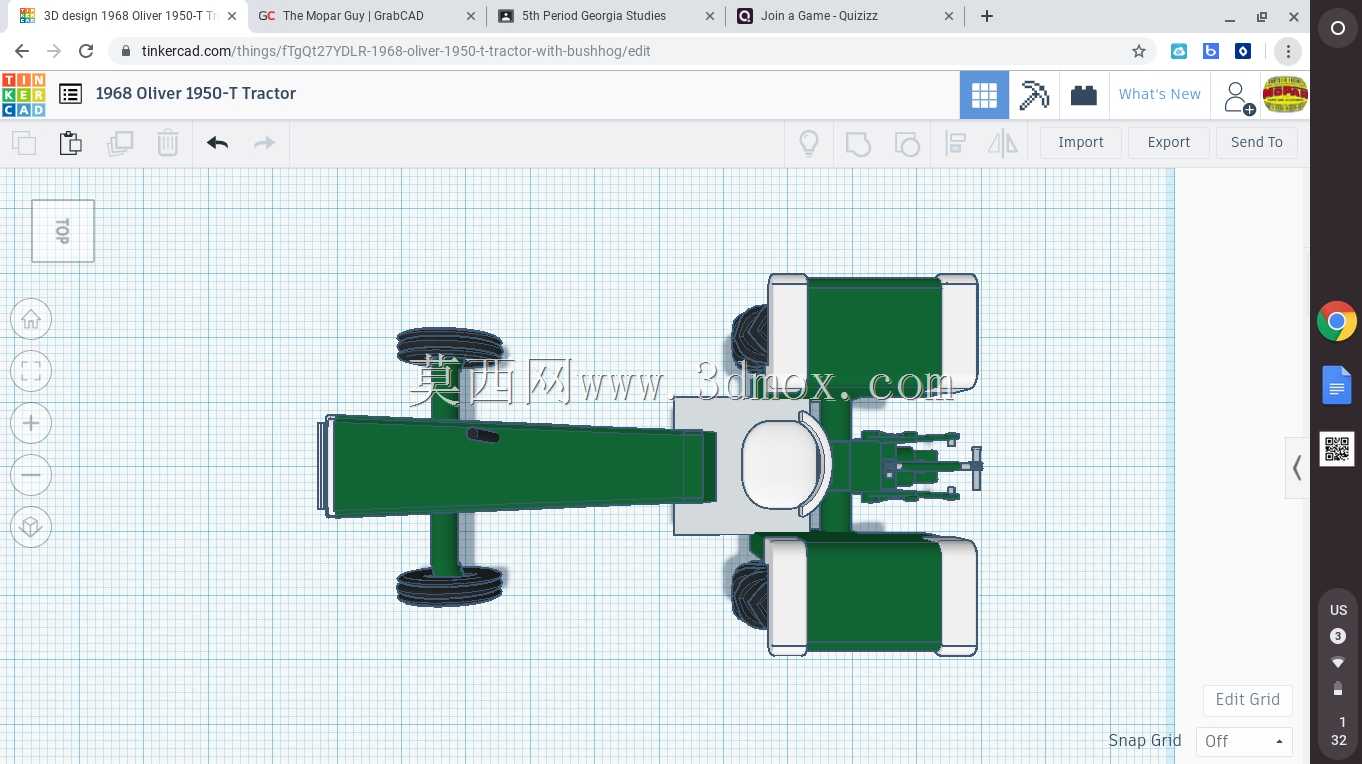Click the Delete trash icon

point(168,143)
